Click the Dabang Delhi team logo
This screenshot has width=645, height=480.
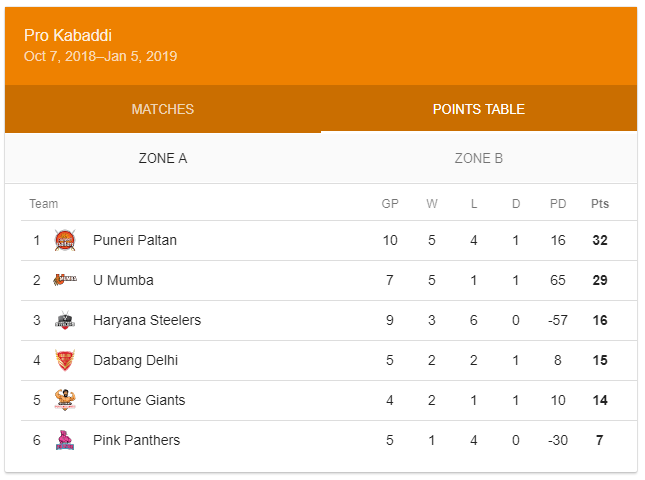tap(65, 360)
